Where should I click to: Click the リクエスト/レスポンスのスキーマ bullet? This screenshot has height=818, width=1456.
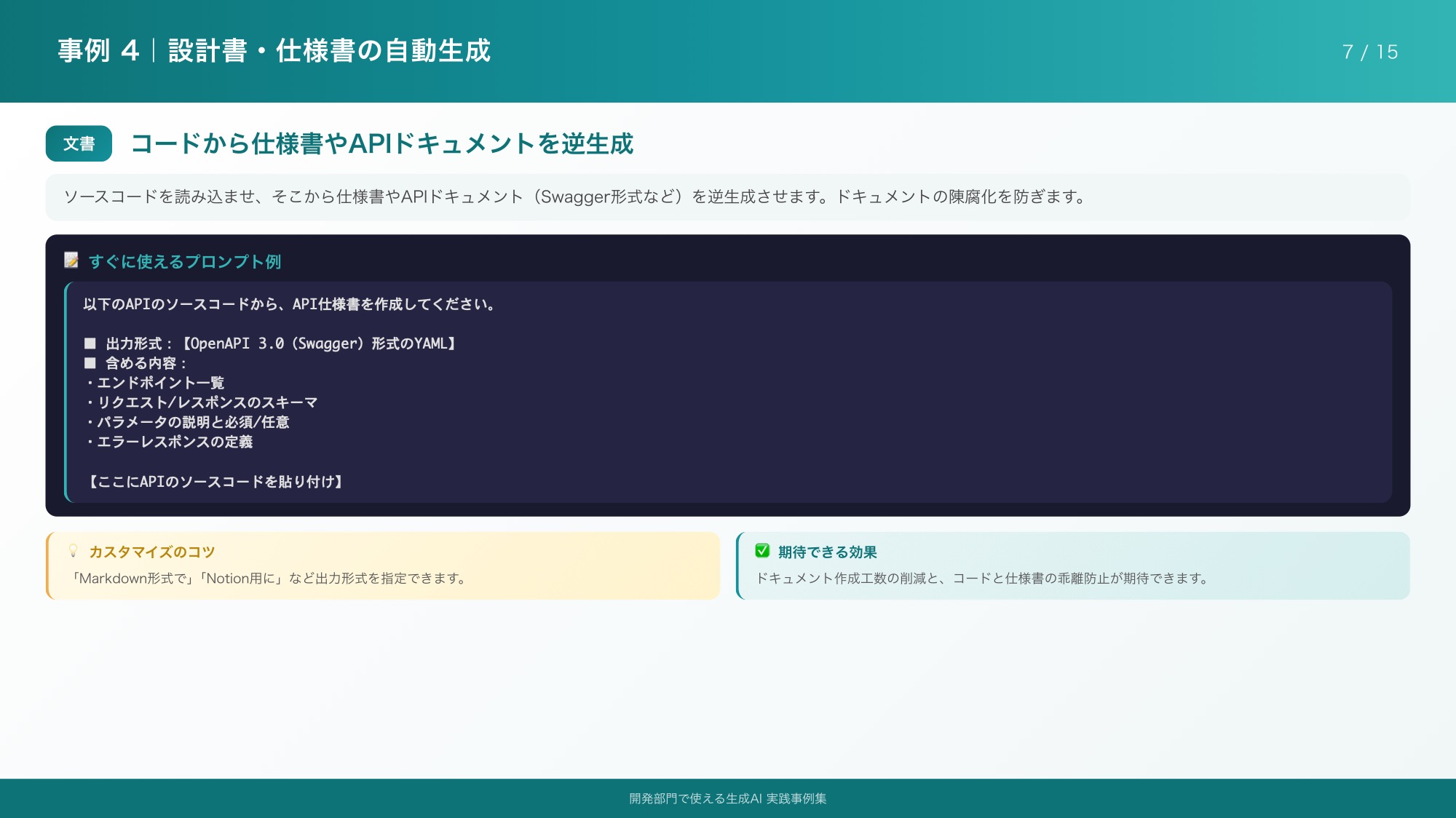point(201,402)
